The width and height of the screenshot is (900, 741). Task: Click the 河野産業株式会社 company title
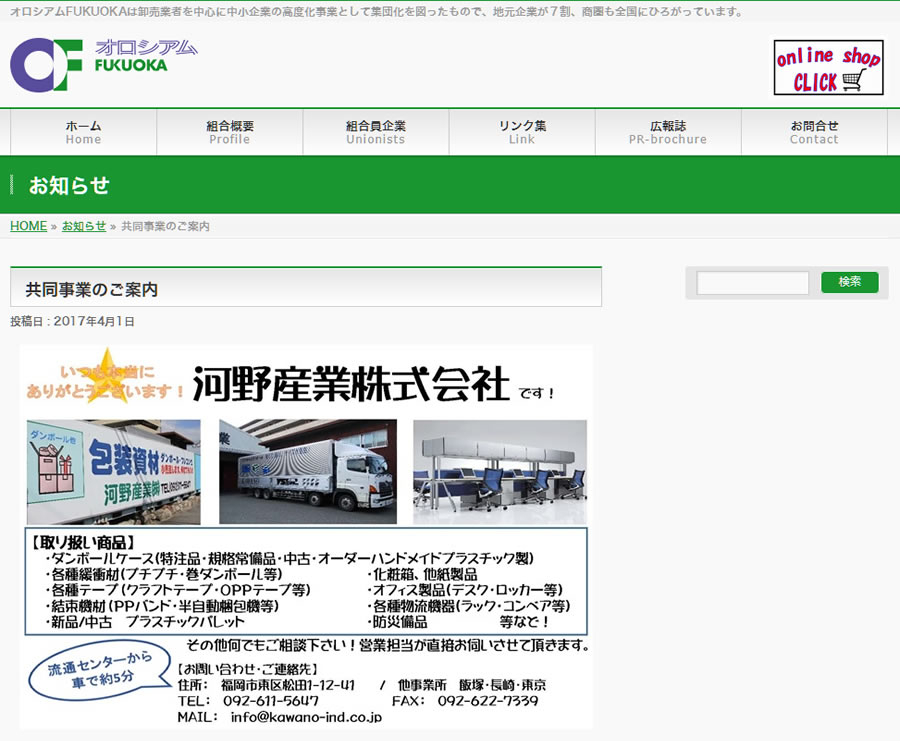(351, 383)
